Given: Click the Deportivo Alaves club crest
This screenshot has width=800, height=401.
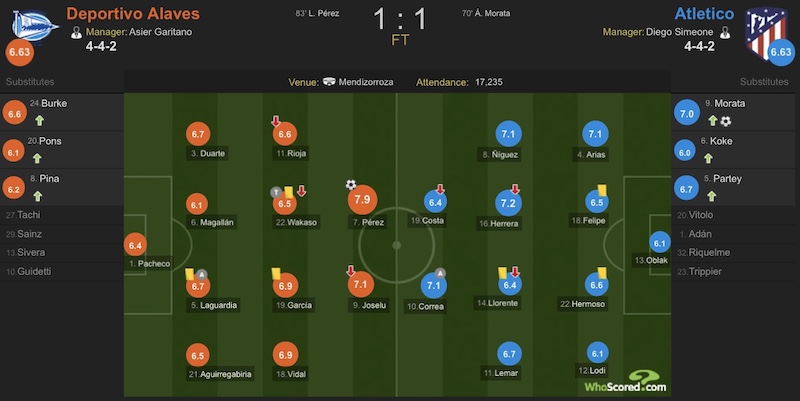Looking at the screenshot, I should tap(34, 26).
